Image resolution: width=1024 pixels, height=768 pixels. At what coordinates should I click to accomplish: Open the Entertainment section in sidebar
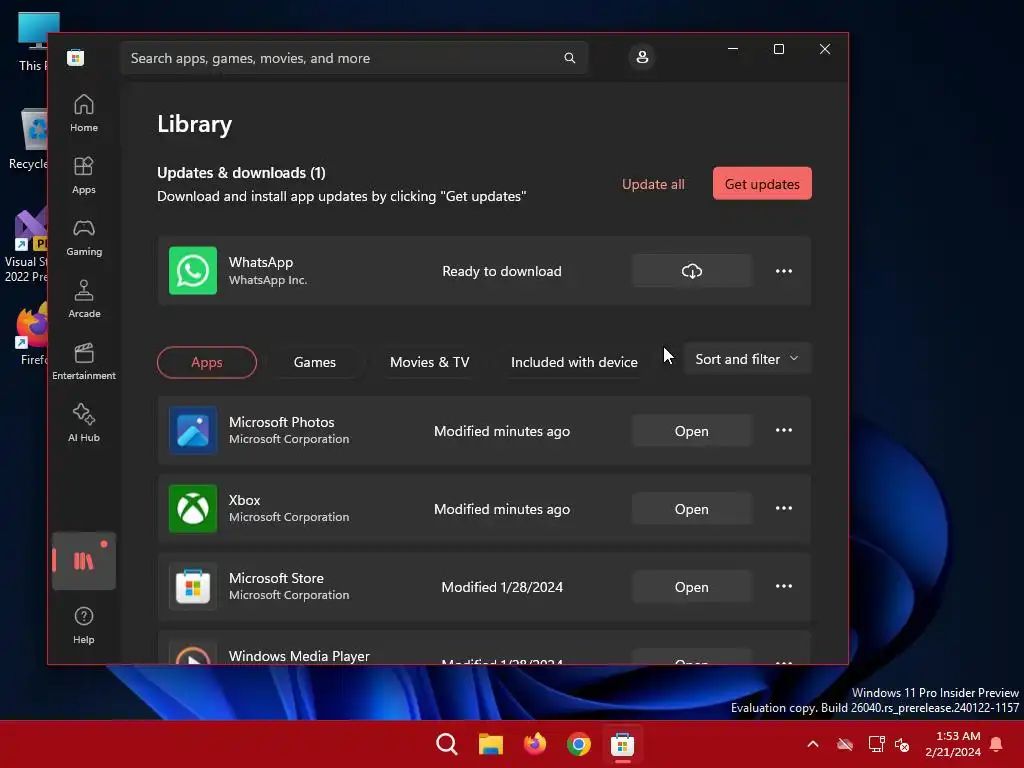[84, 362]
